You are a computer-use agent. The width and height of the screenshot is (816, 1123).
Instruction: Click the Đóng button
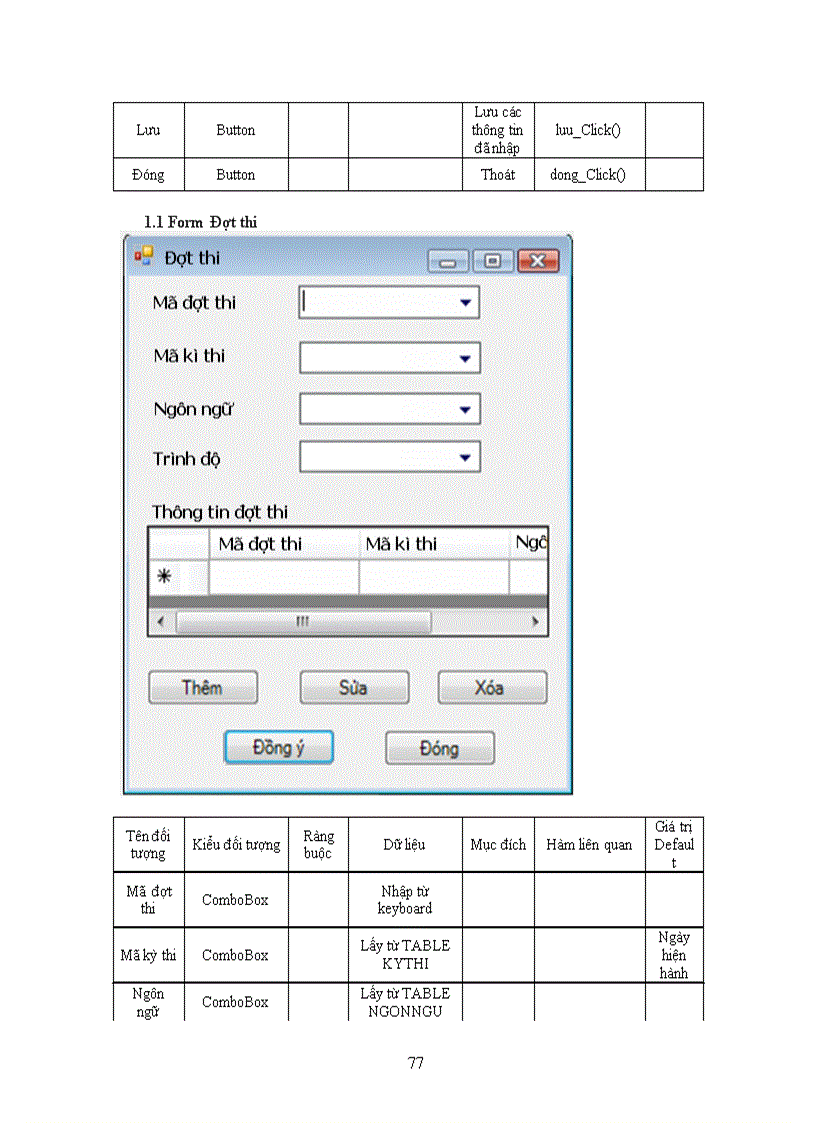[439, 747]
